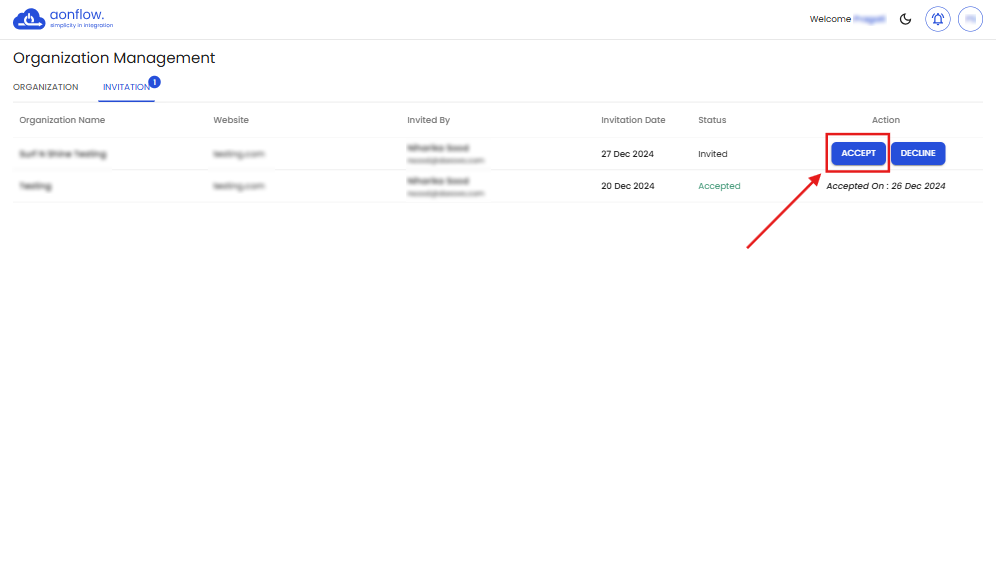Click the Invitation Date column header

pyautogui.click(x=633, y=120)
